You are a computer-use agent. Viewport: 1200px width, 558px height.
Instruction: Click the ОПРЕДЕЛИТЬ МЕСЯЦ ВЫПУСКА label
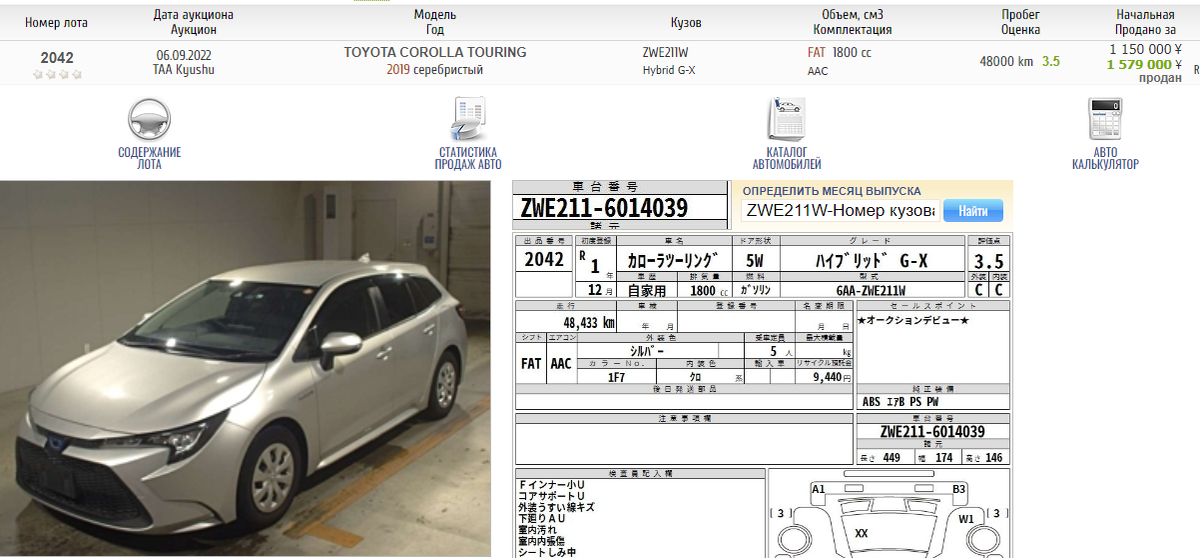coord(832,190)
